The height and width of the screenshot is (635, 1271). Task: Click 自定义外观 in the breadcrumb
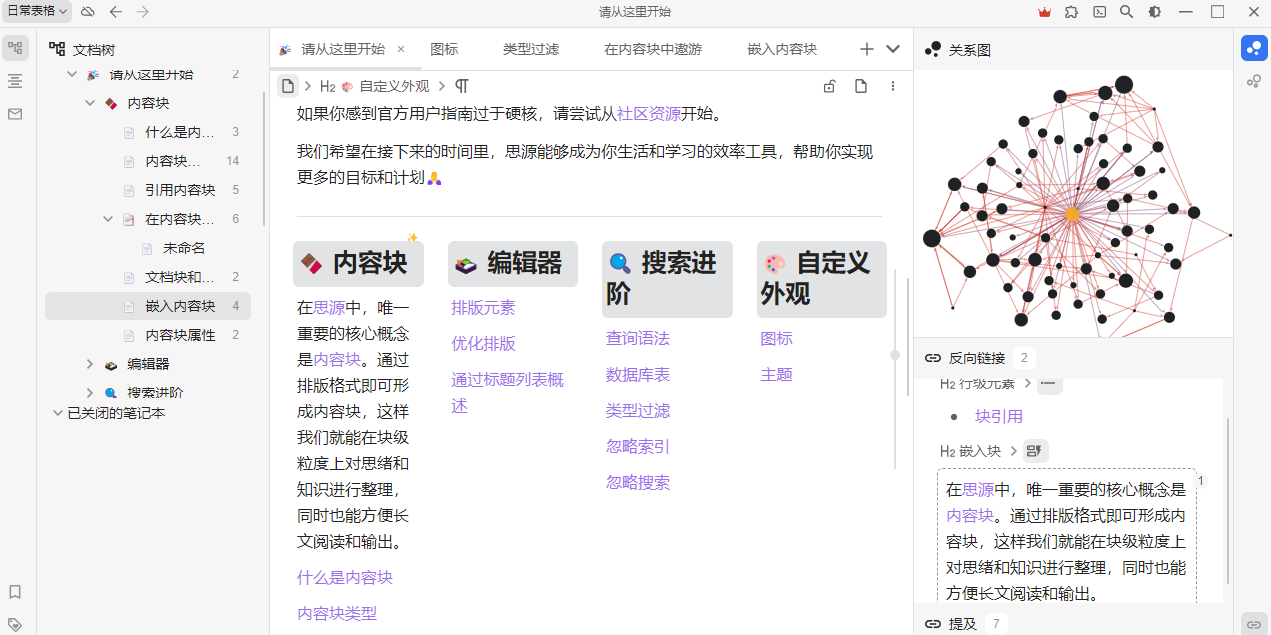click(x=394, y=86)
